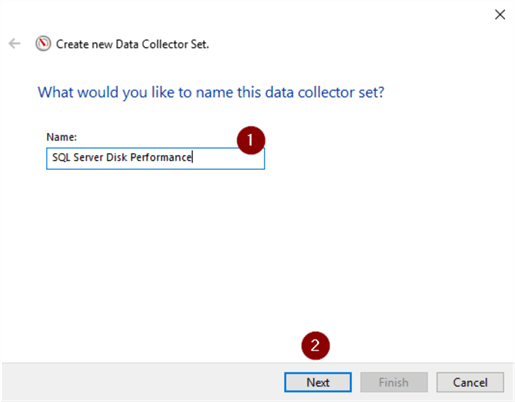The width and height of the screenshot is (515, 402).
Task: Click the greyed-out Finish button
Action: (394, 382)
